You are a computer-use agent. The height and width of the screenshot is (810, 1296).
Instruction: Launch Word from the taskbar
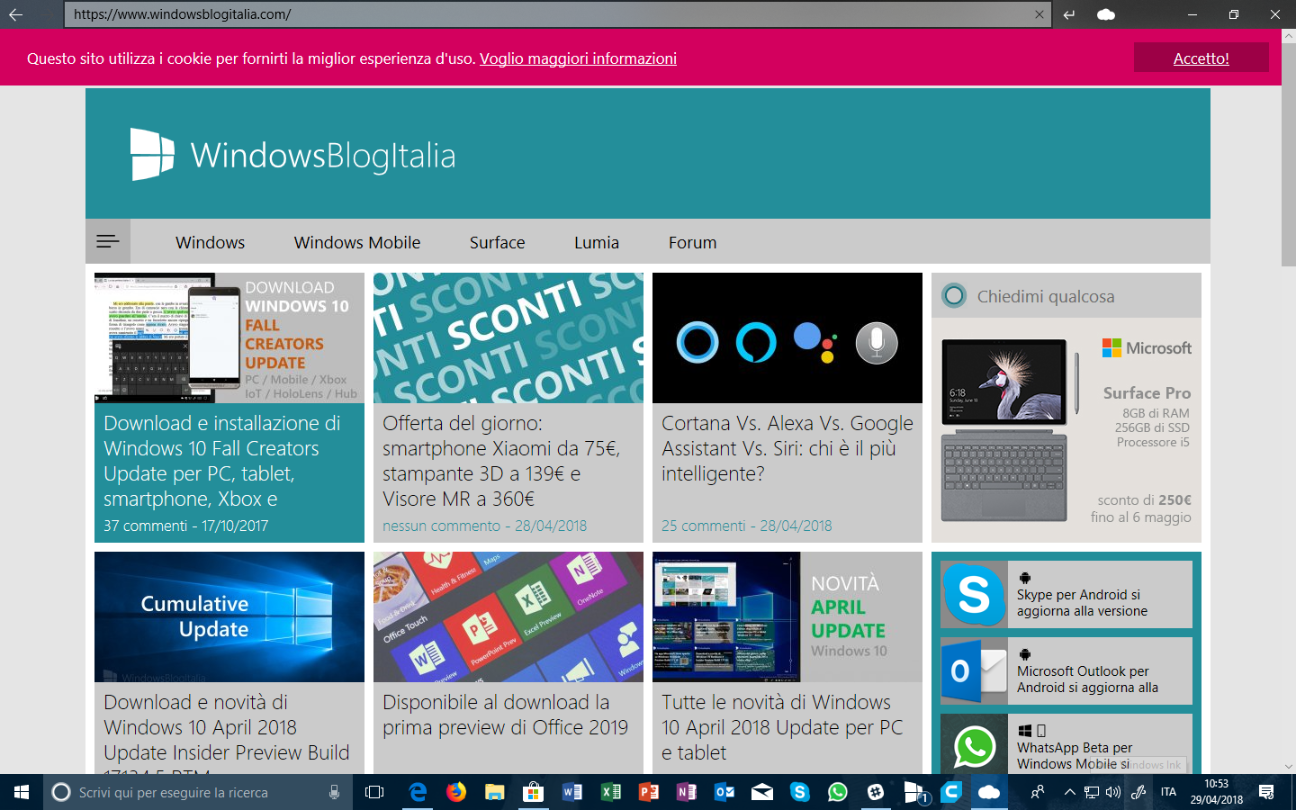click(x=571, y=792)
